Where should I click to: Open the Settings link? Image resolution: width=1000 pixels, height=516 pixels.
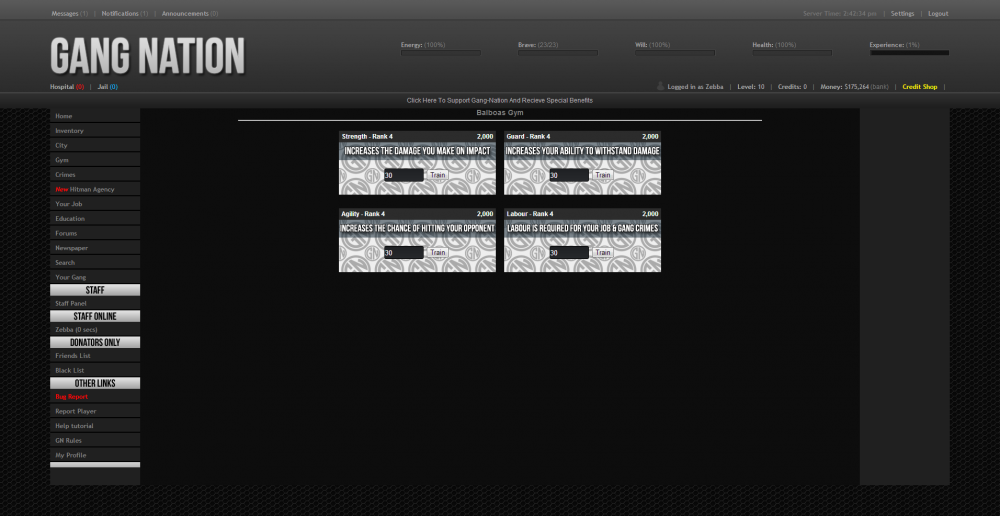click(x=902, y=14)
